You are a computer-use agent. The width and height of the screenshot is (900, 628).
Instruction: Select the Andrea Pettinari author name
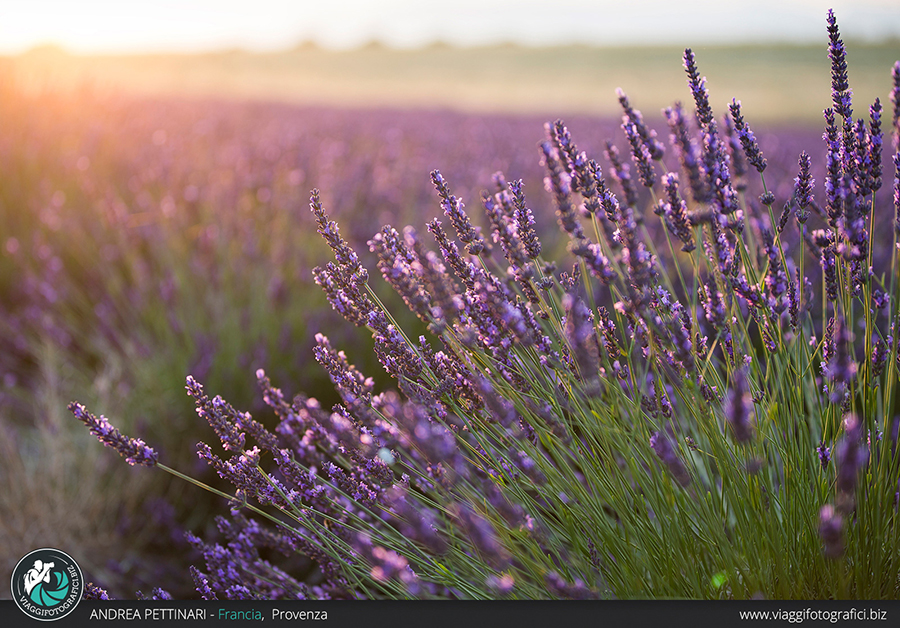(x=149, y=614)
